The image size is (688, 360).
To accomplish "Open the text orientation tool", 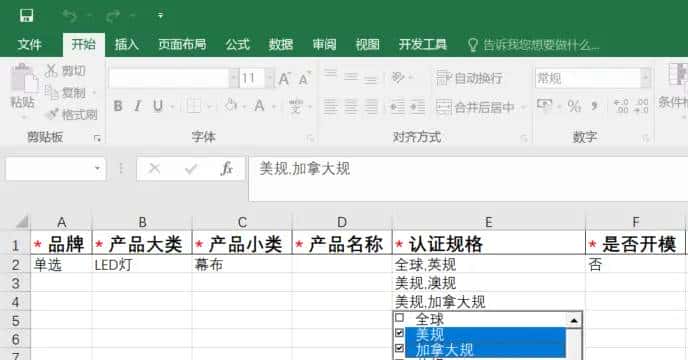I will 398,77.
